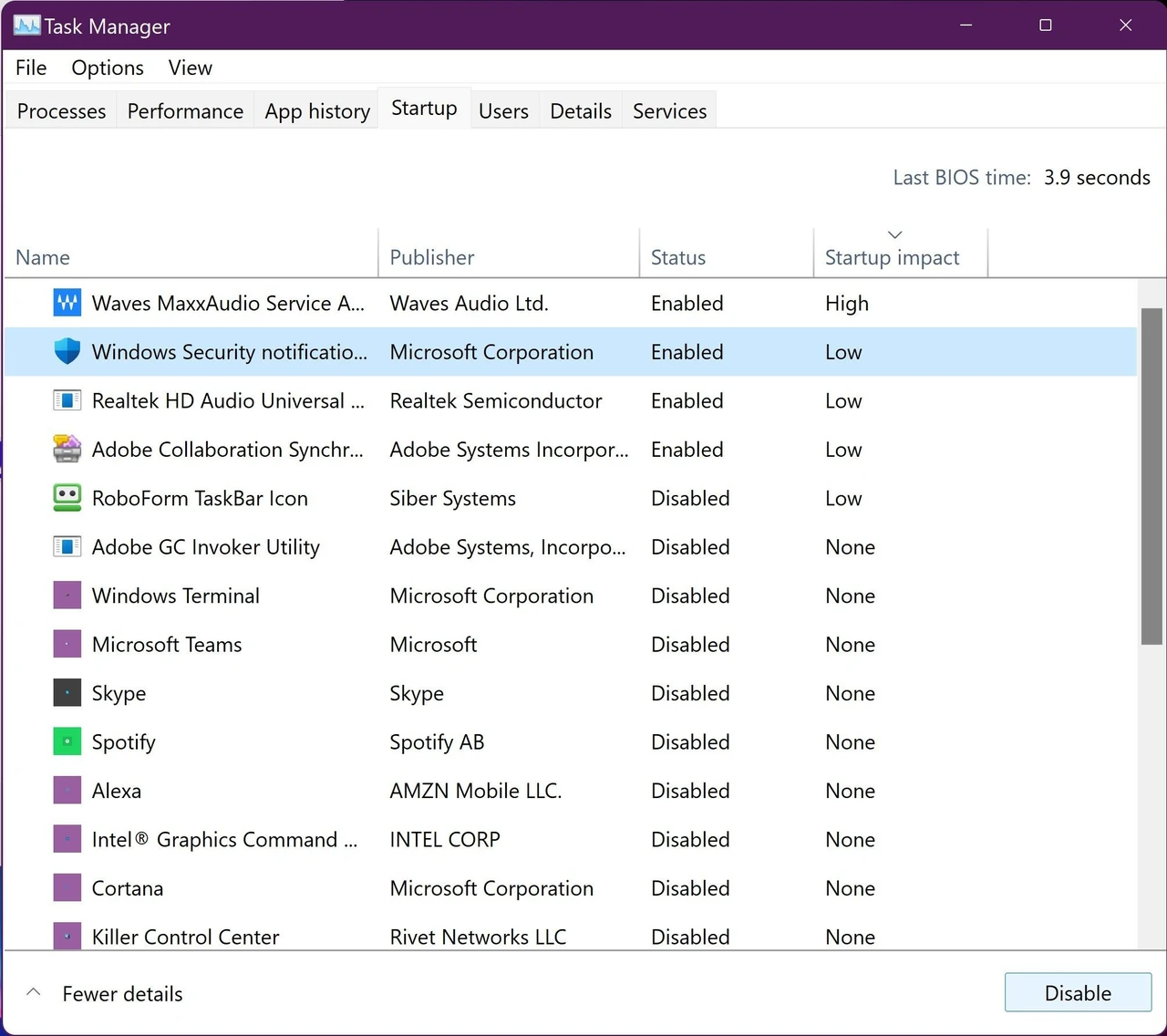Select the Alexa entry name
Screen dimensions: 1167x1036
pos(117,791)
